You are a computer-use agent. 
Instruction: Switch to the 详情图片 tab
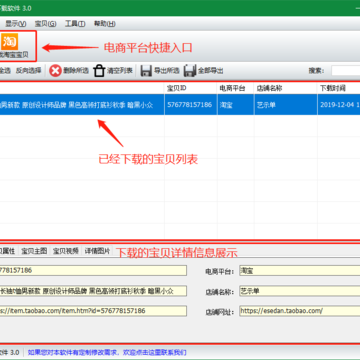pos(97,251)
